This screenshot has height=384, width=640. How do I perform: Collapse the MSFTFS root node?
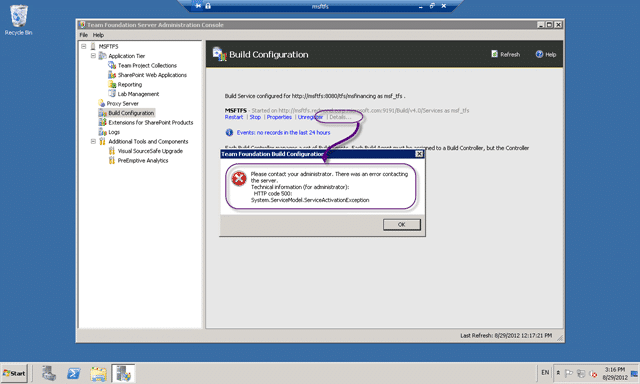click(x=84, y=47)
